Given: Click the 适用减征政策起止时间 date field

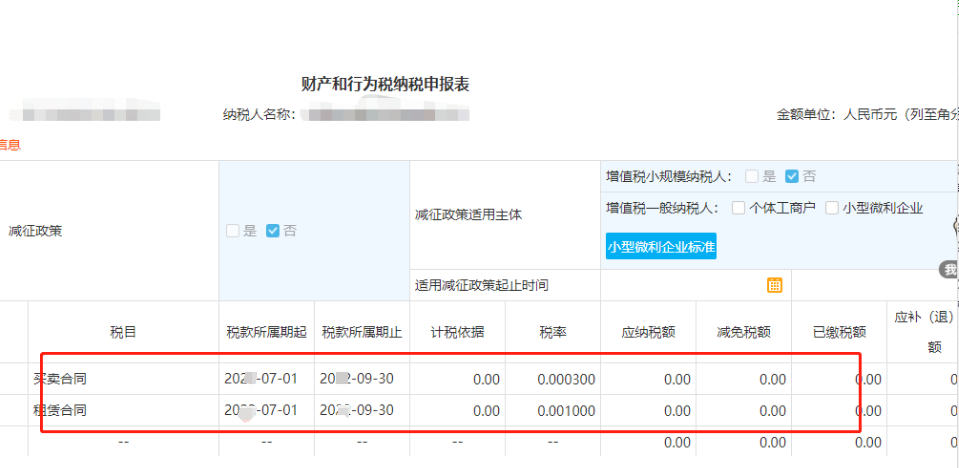Looking at the screenshot, I should click(x=695, y=285).
